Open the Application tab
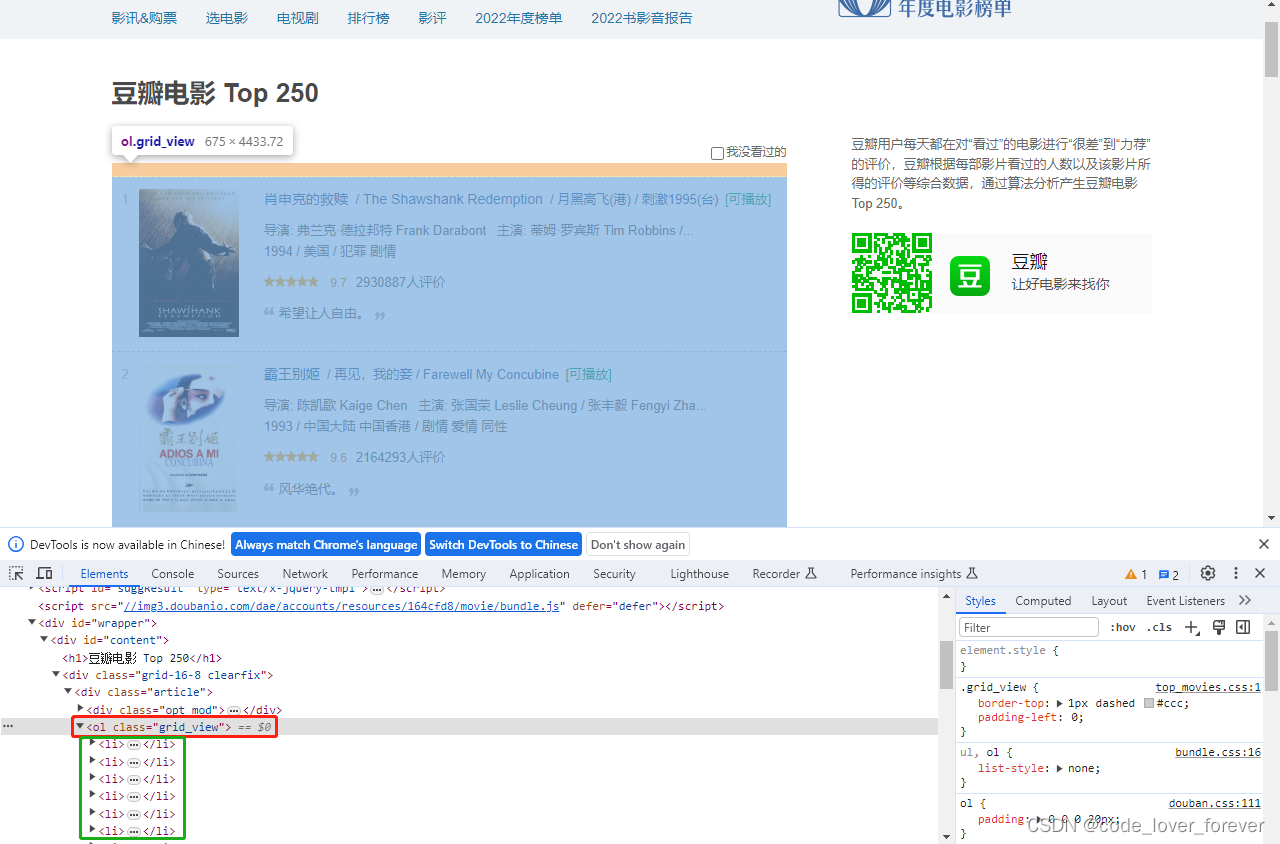Image resolution: width=1280 pixels, height=844 pixels. click(539, 573)
